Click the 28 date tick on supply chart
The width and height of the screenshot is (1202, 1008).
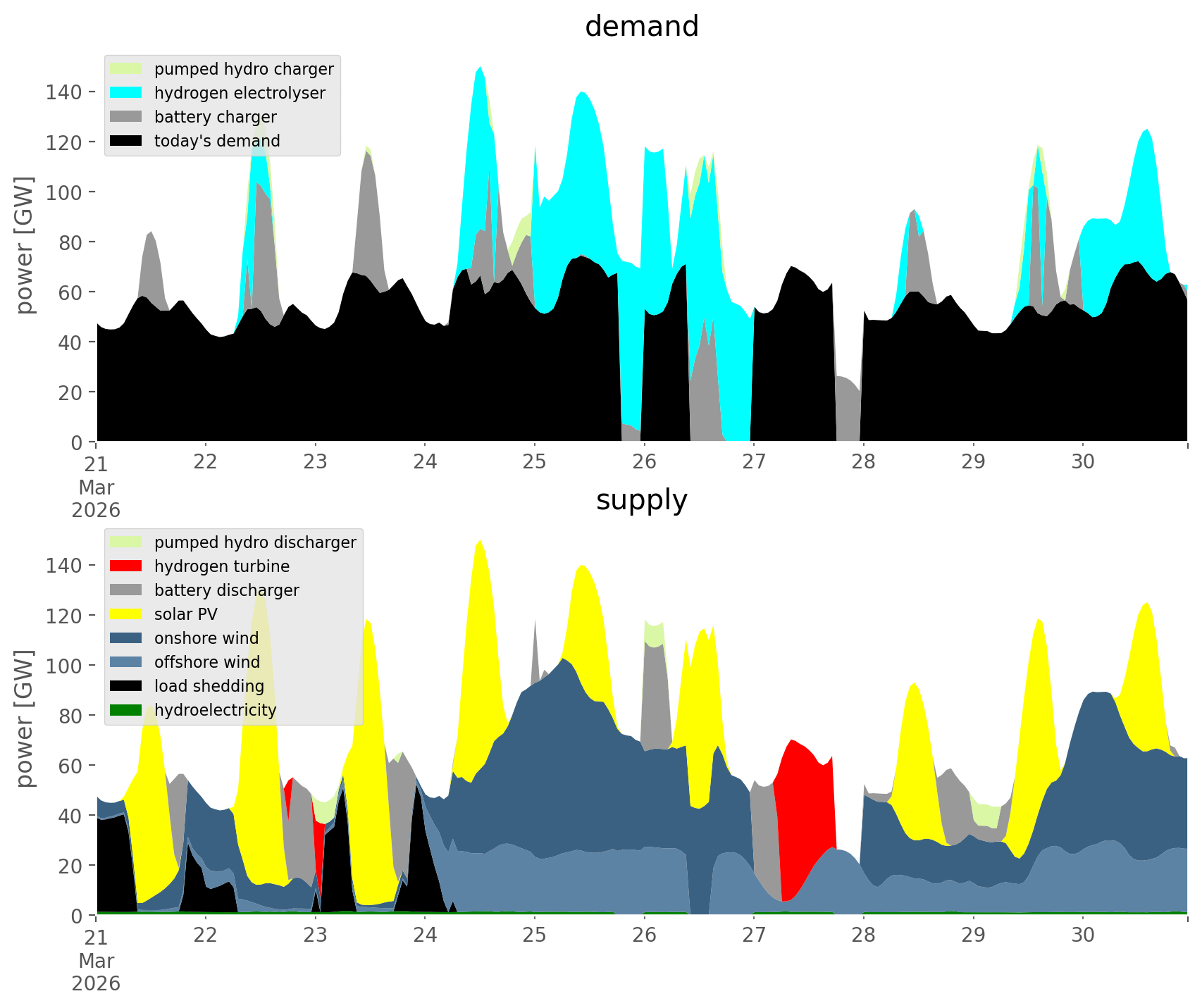(863, 935)
